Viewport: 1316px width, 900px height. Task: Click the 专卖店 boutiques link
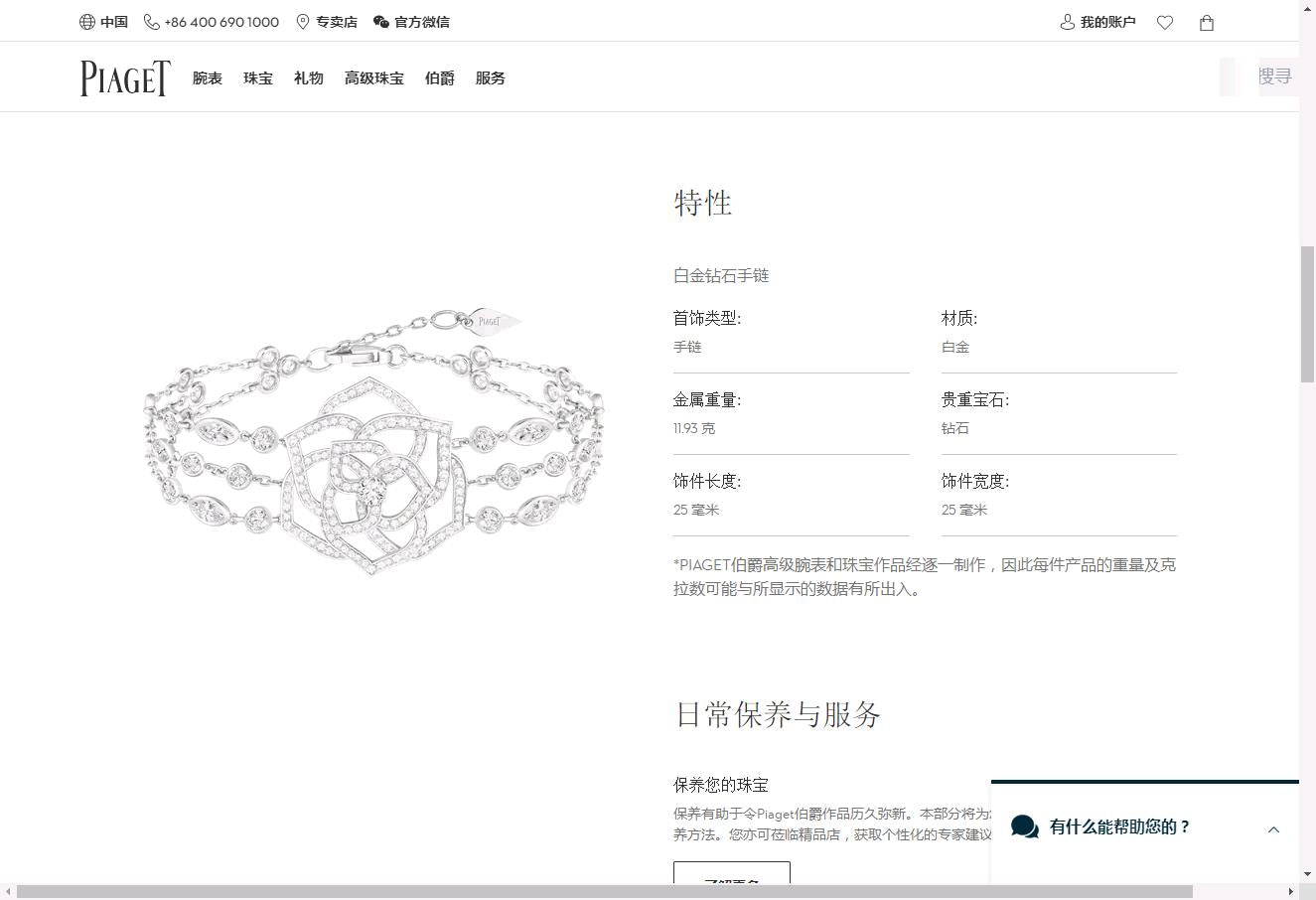pos(337,22)
